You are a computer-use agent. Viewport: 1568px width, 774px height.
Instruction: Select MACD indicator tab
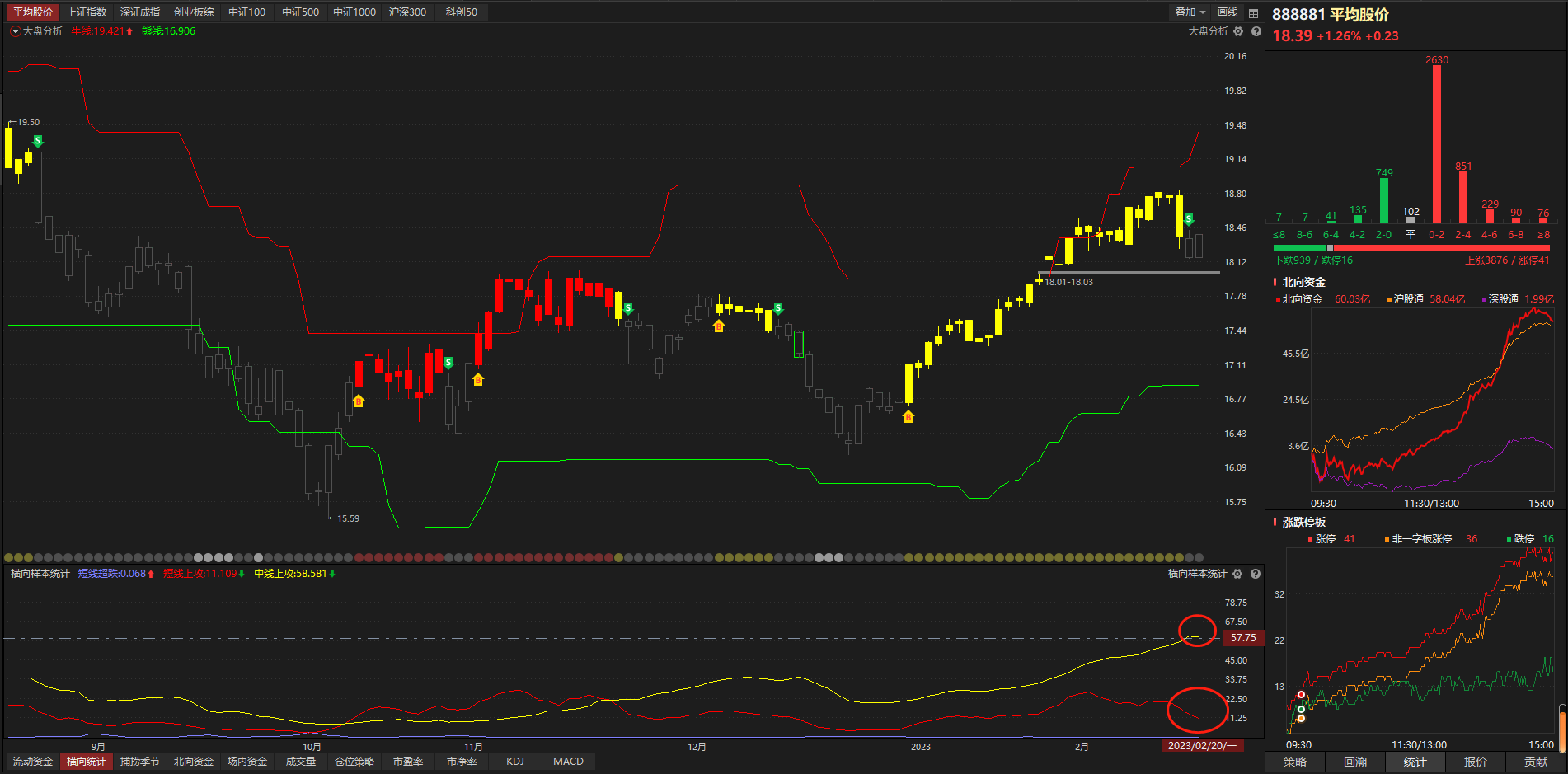[x=569, y=762]
